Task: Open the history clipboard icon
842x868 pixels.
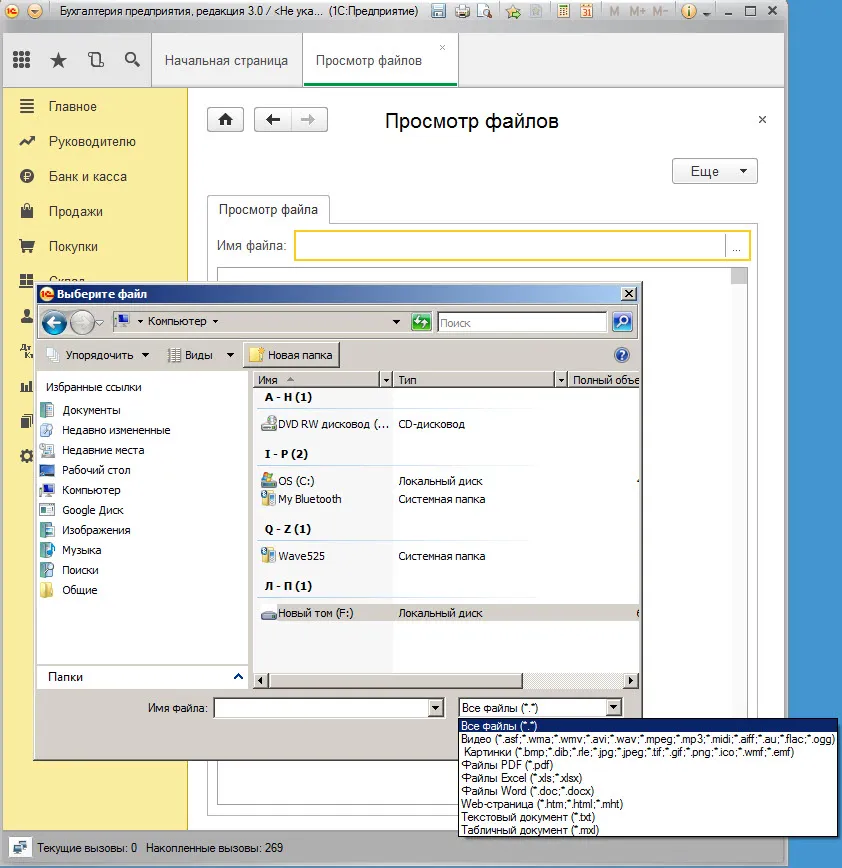Action: pos(96,59)
